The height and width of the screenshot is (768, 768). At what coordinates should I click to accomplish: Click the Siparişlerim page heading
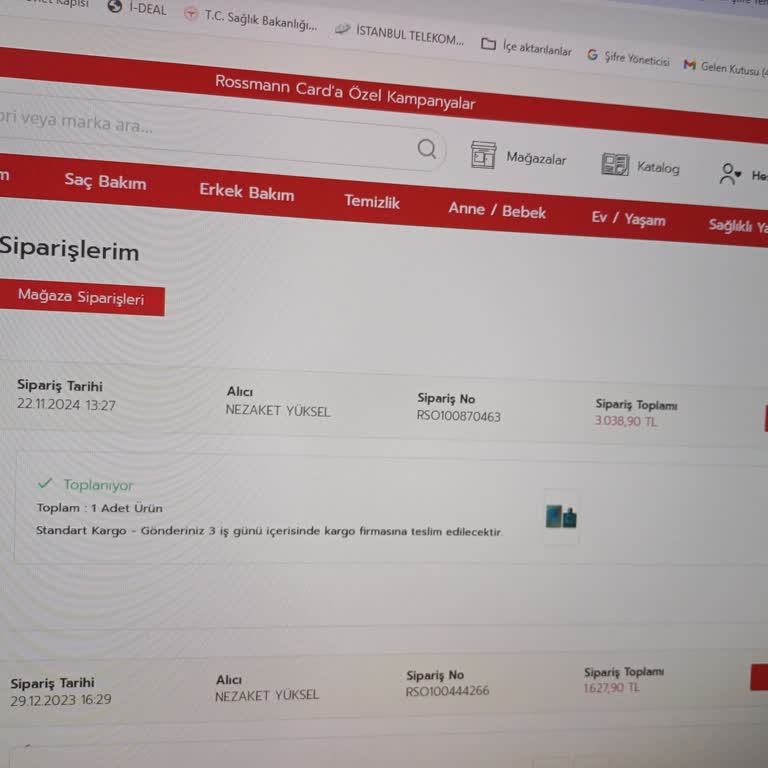69,249
